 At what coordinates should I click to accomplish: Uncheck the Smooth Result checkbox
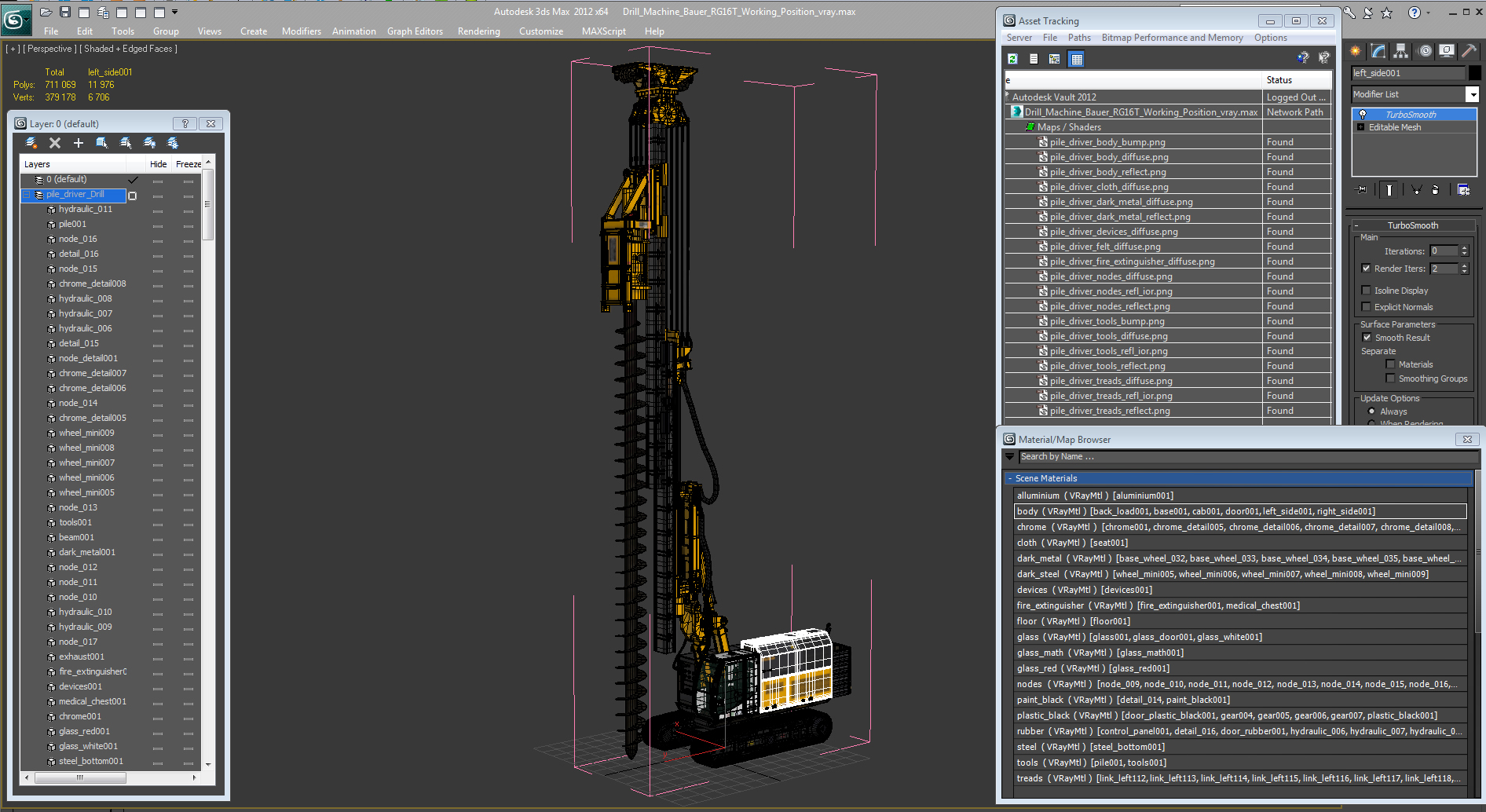[1367, 338]
